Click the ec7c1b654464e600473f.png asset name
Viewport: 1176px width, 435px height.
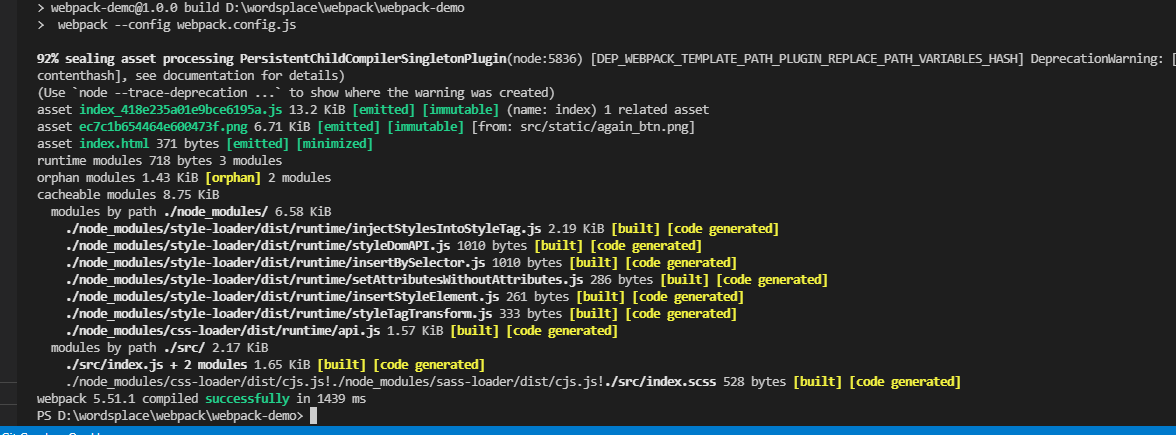(x=163, y=127)
